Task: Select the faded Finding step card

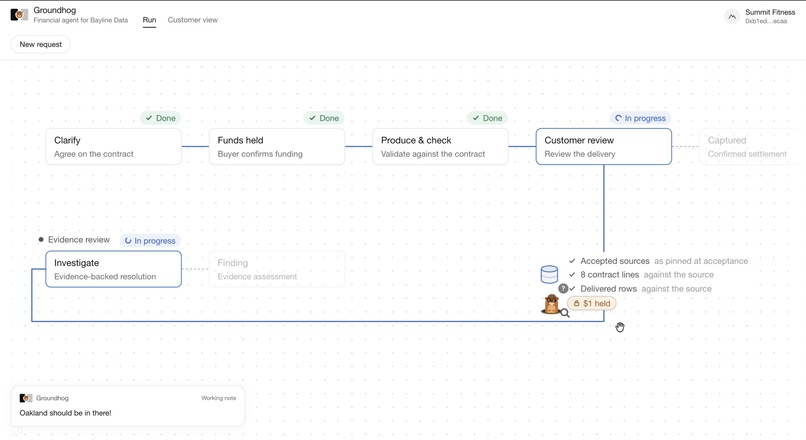Action: (x=277, y=269)
